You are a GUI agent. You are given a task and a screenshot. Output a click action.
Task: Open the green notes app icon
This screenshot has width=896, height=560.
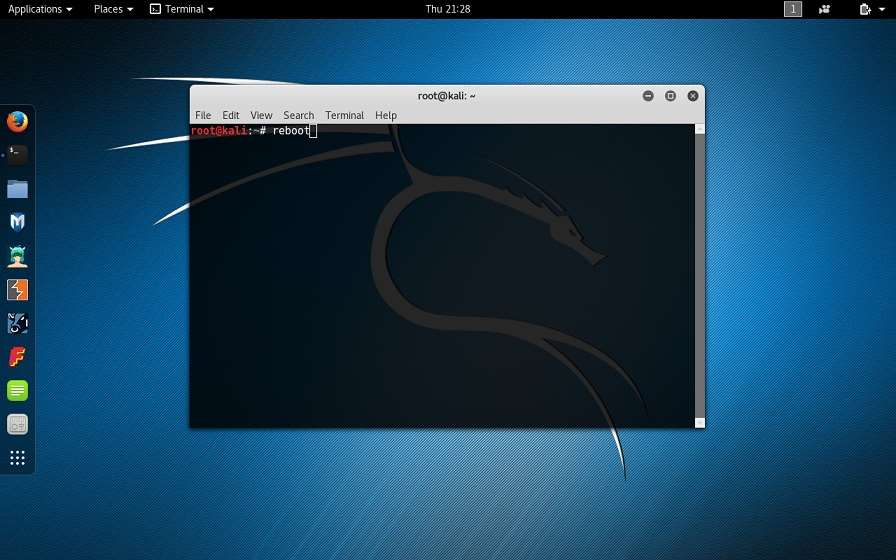pyautogui.click(x=17, y=391)
